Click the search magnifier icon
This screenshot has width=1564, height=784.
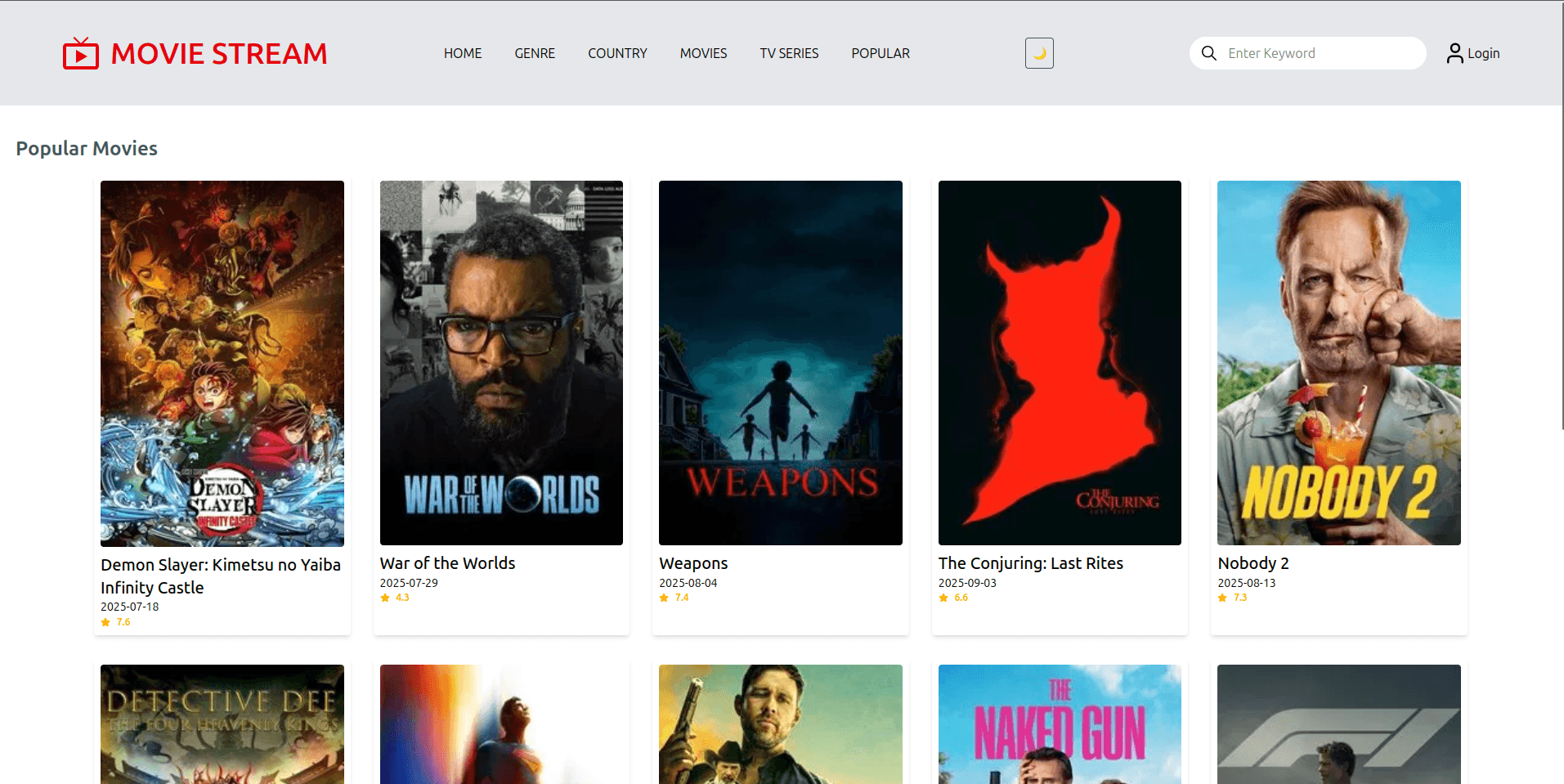(1208, 53)
